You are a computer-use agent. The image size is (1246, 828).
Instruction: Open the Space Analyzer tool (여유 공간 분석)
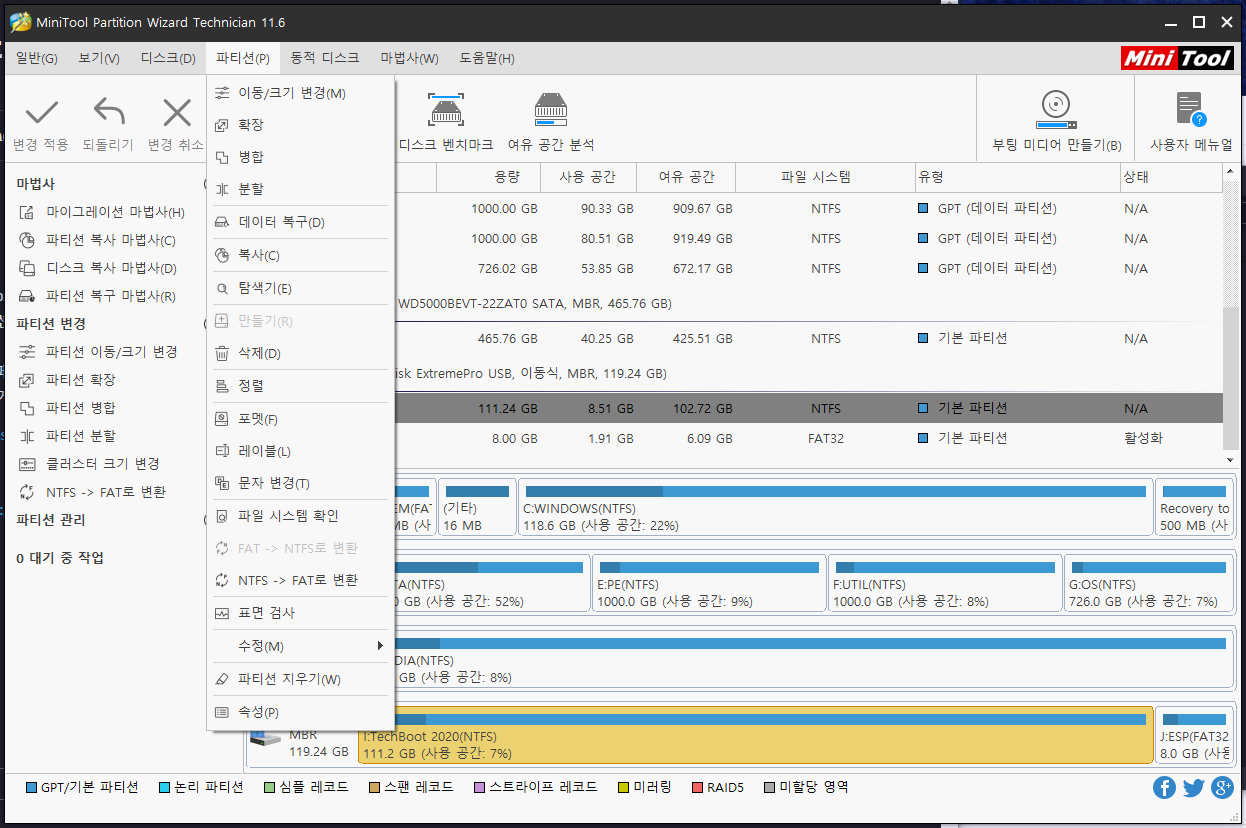point(551,124)
